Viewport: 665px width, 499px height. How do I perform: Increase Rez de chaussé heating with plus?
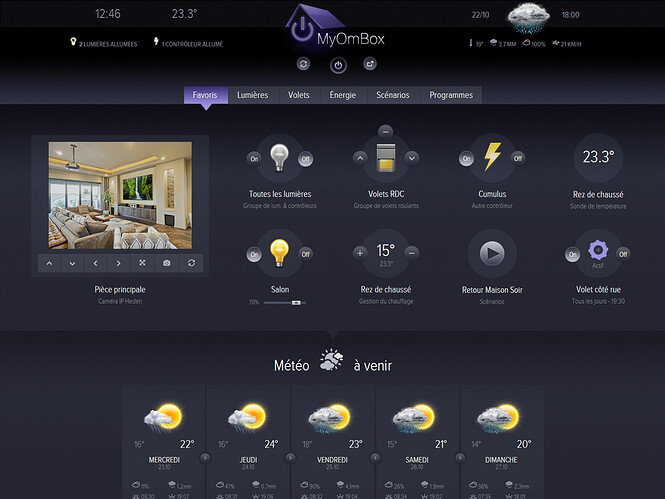click(360, 253)
